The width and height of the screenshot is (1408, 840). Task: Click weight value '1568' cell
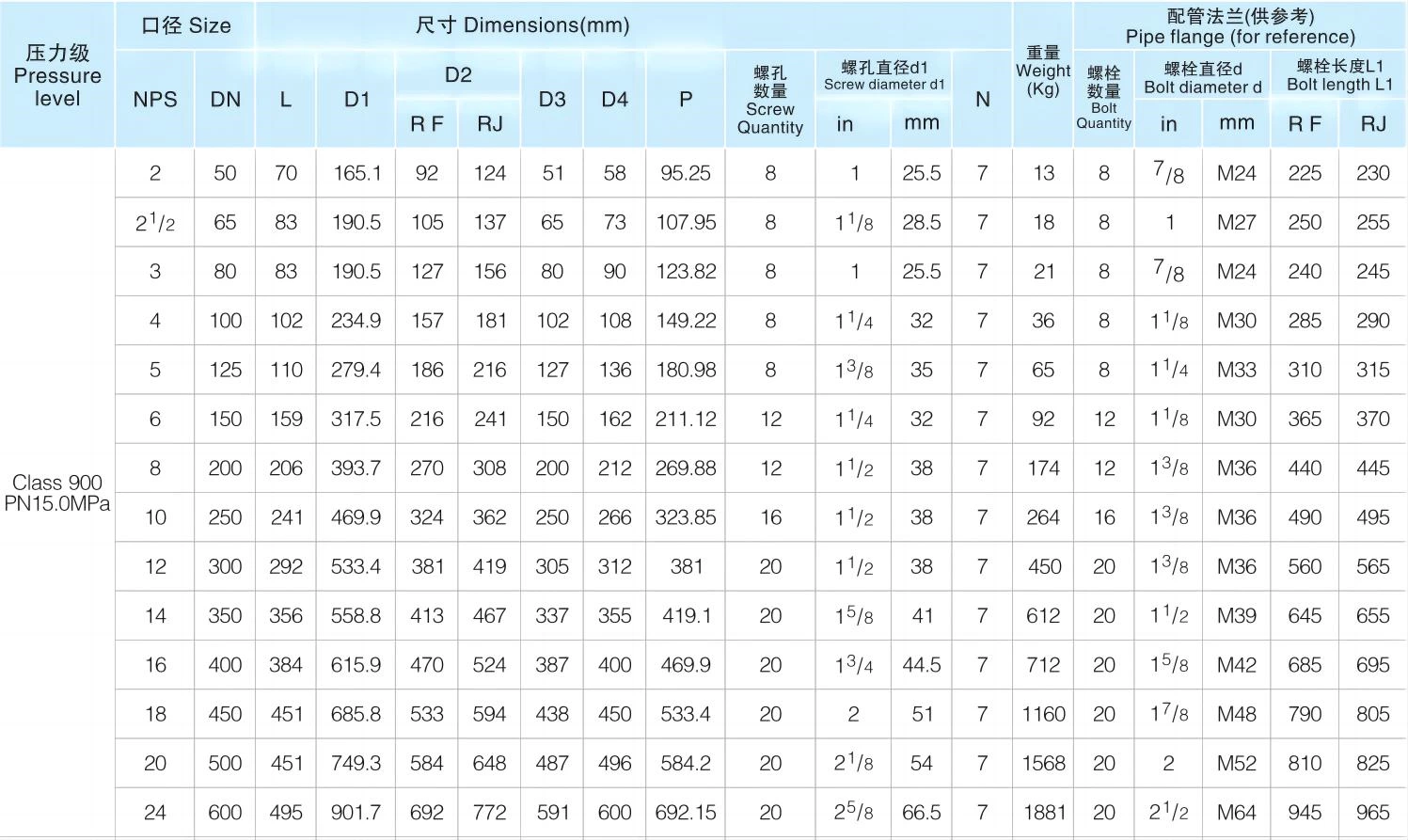[x=1043, y=763]
